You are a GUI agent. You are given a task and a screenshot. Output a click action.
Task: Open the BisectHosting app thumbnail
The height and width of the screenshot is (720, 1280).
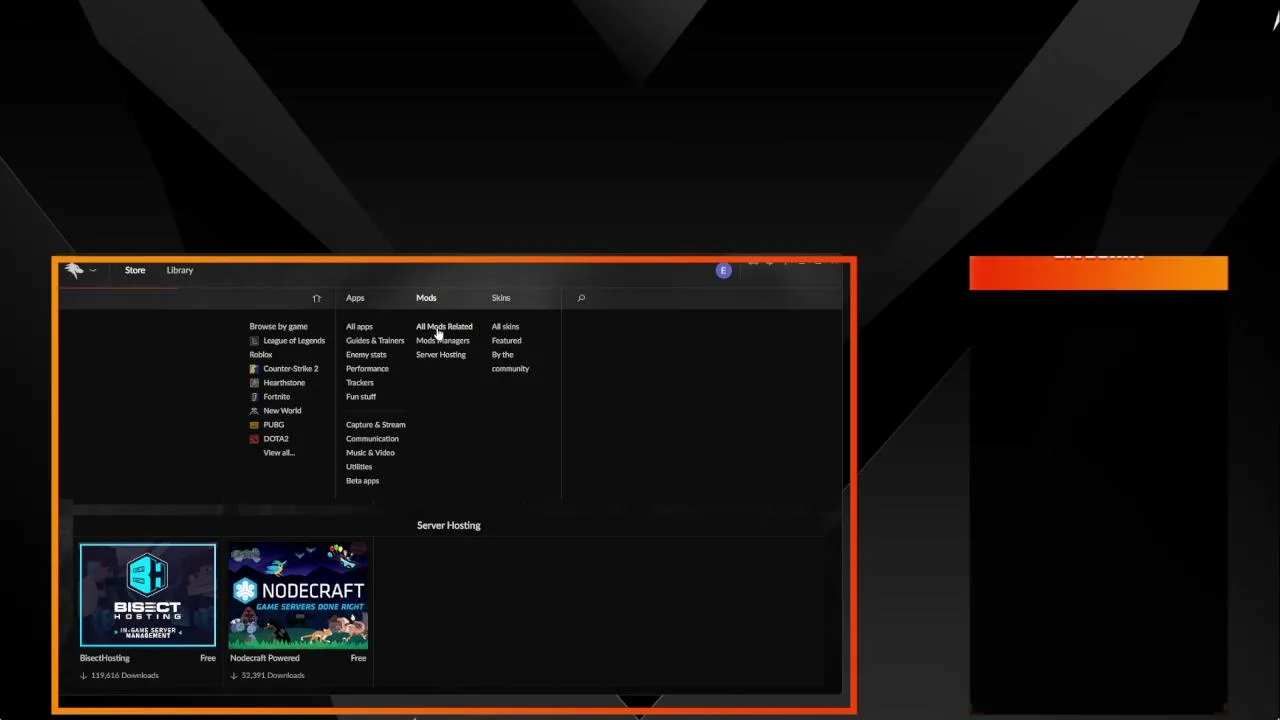148,596
